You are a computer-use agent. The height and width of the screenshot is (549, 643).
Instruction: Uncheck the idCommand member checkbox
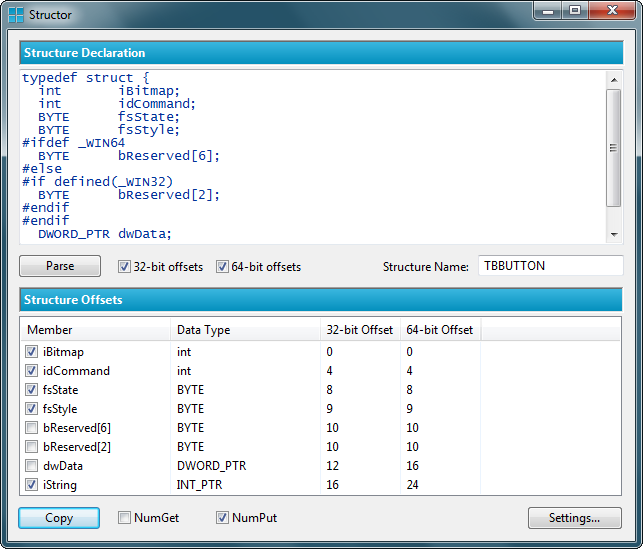point(31,371)
